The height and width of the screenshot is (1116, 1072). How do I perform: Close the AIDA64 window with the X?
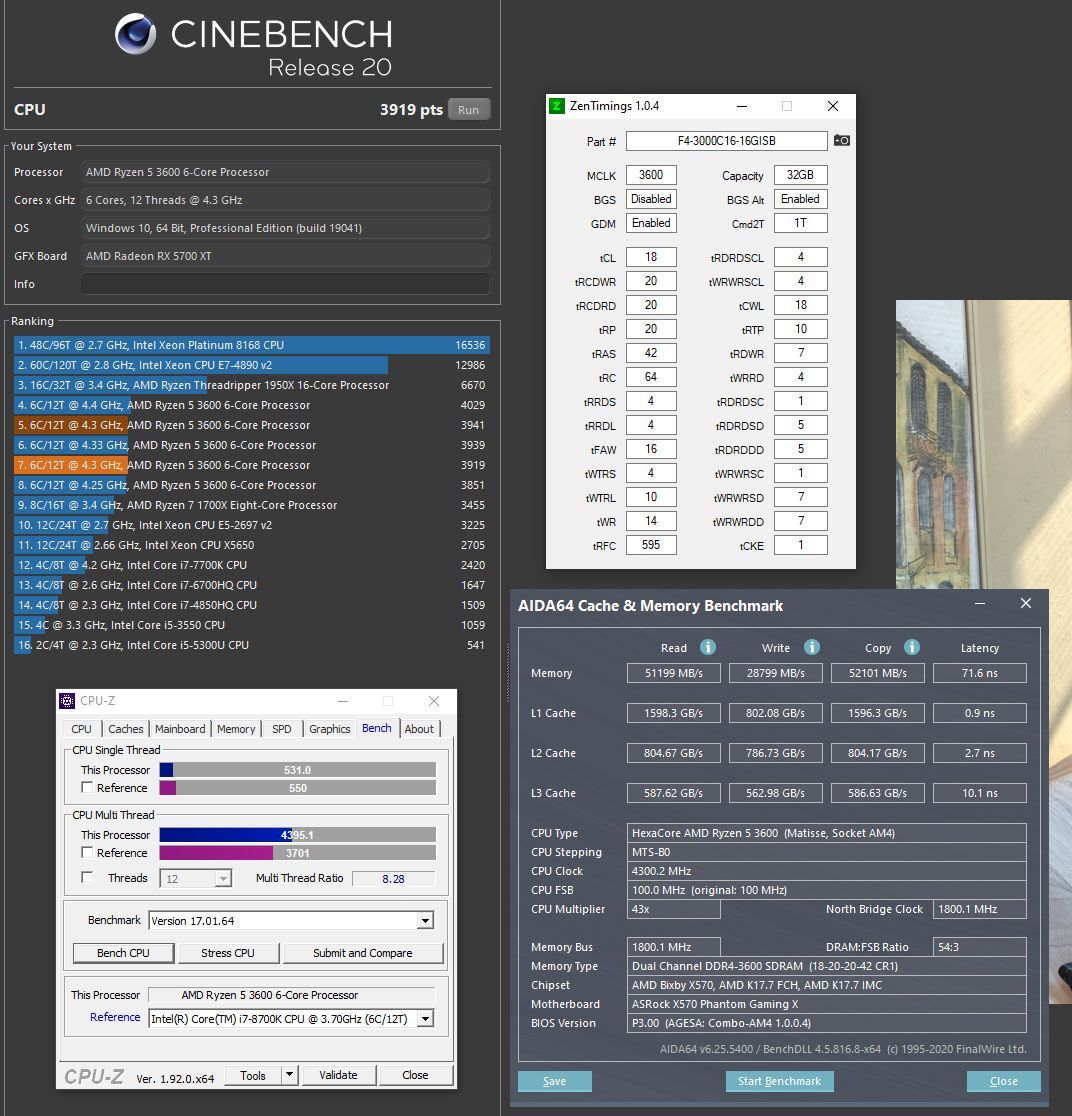1026,604
